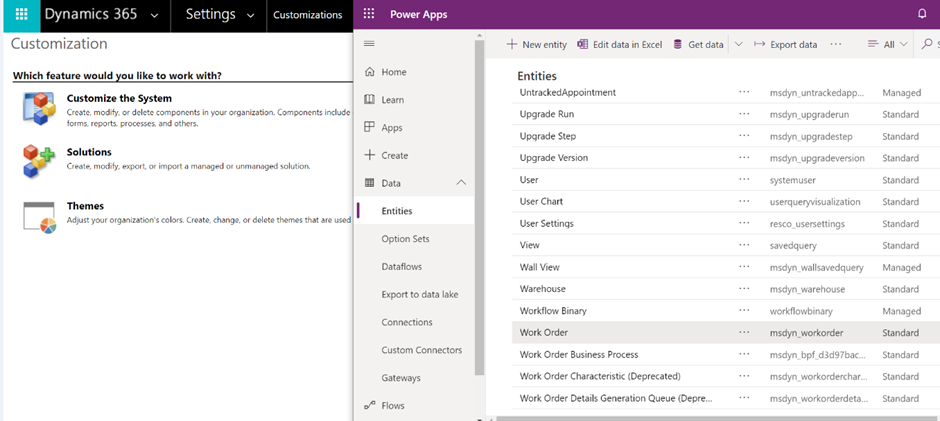
Task: Click the Edit data in Excel icon
Action: click(582, 44)
